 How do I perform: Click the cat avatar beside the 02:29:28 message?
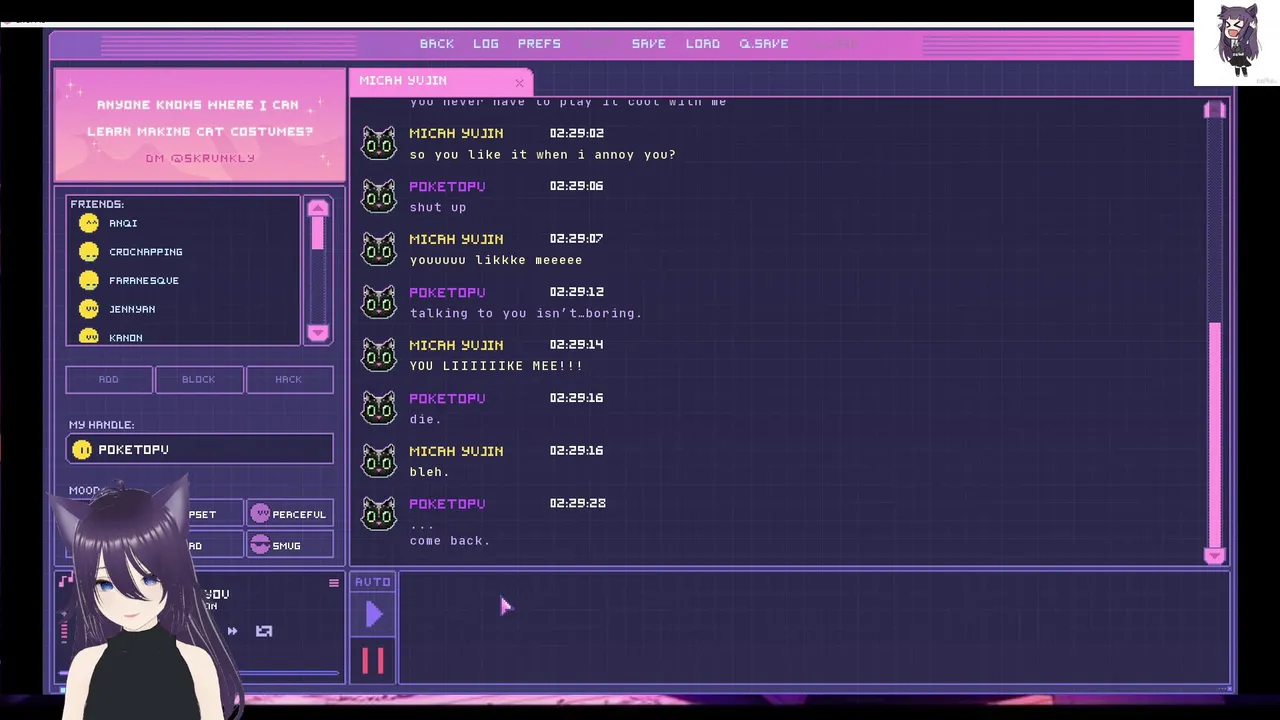click(x=379, y=514)
